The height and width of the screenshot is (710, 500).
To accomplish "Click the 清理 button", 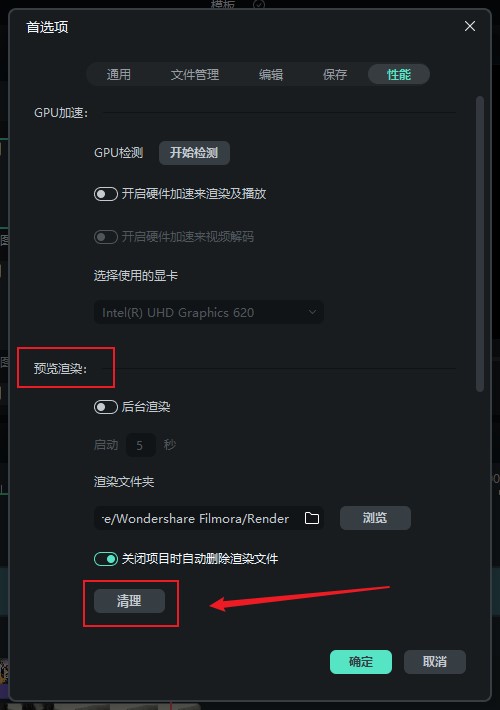I will point(130,601).
